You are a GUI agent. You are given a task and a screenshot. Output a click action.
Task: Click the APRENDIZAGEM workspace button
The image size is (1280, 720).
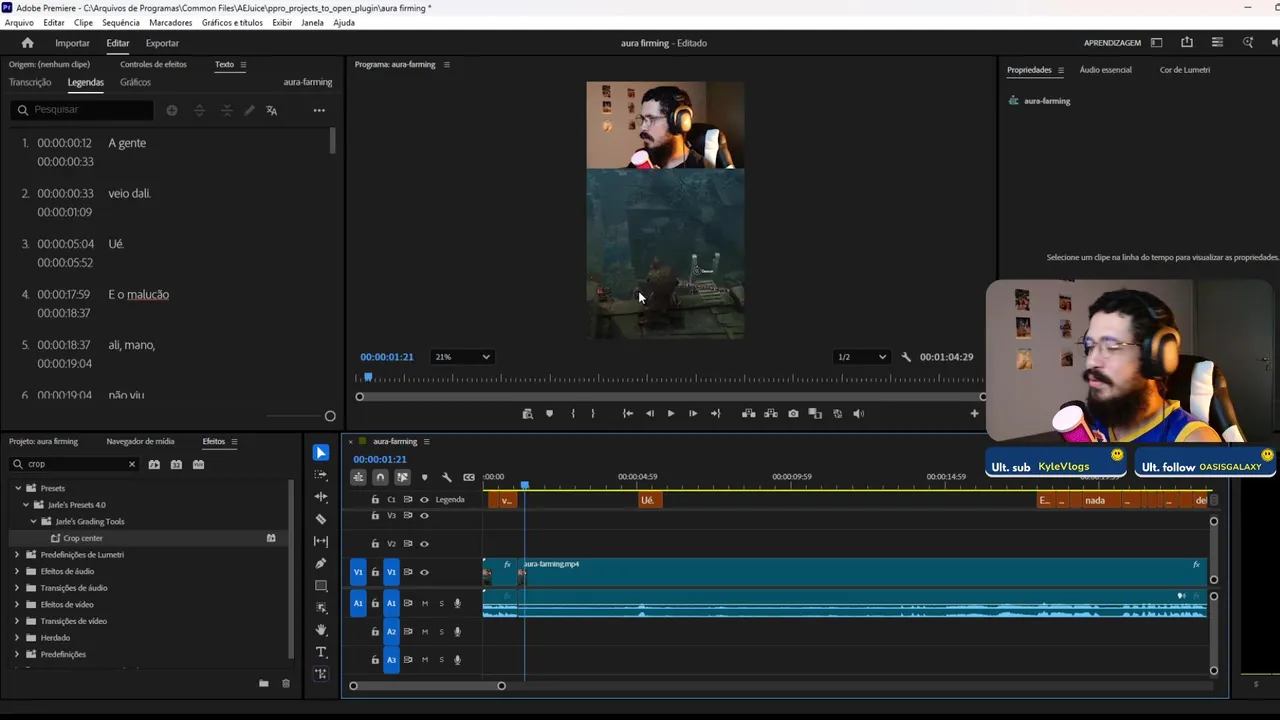(1112, 43)
